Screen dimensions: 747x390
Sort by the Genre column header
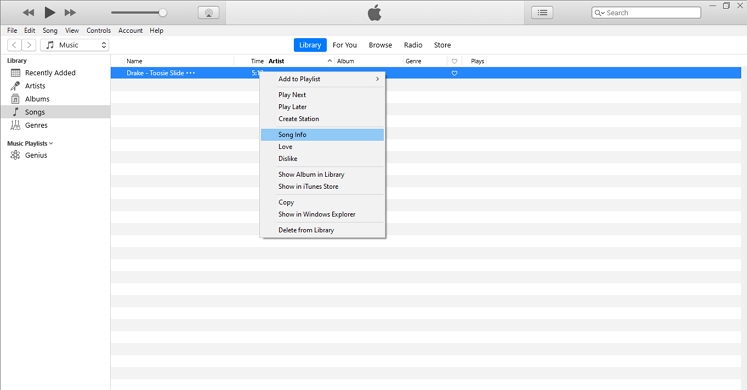(x=425, y=61)
